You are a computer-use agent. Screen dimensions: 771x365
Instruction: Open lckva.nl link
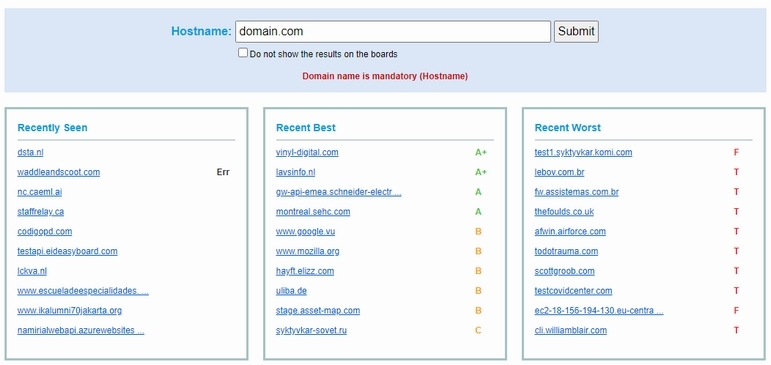(x=32, y=271)
